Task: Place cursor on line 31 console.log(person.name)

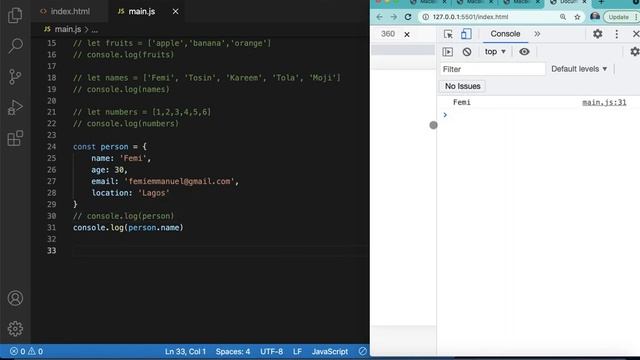Action: click(x=128, y=227)
